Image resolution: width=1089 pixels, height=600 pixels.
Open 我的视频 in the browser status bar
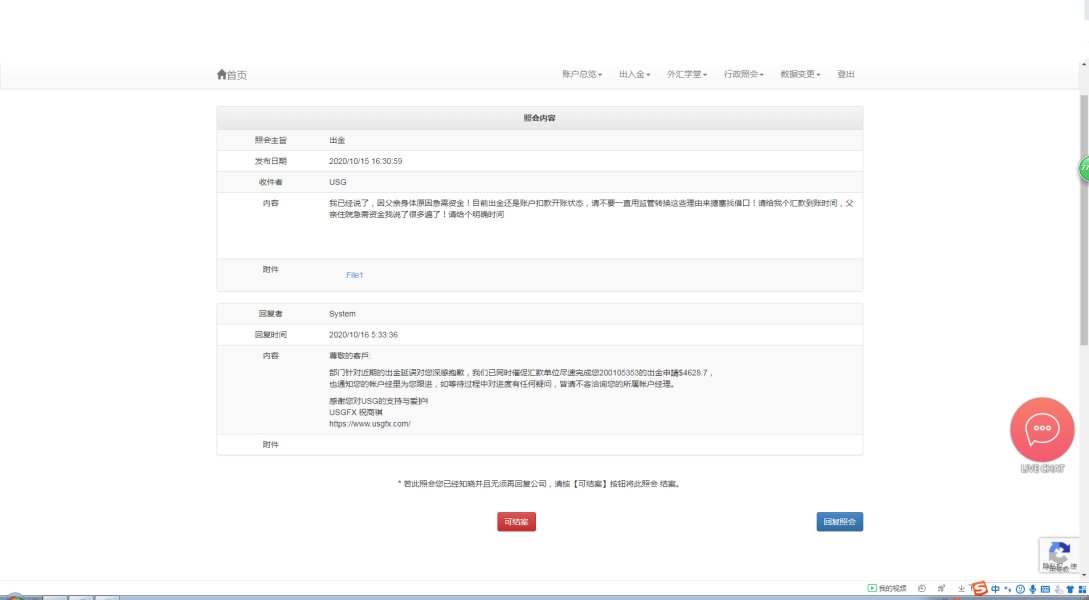click(886, 589)
